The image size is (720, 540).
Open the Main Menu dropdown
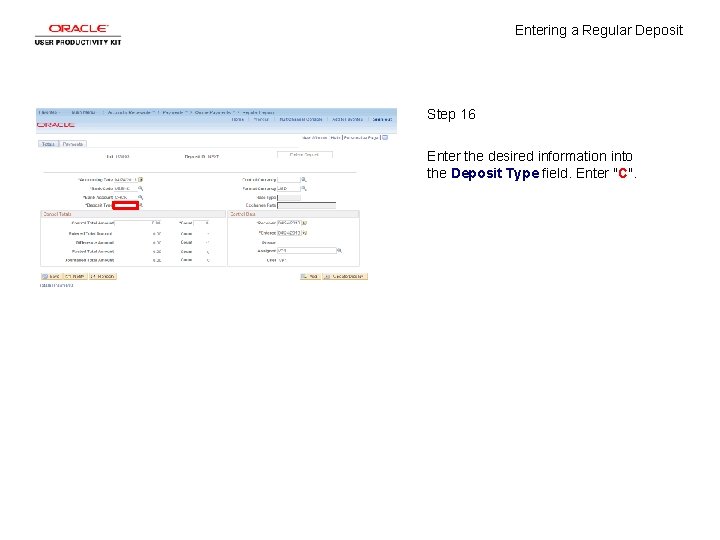(84, 112)
